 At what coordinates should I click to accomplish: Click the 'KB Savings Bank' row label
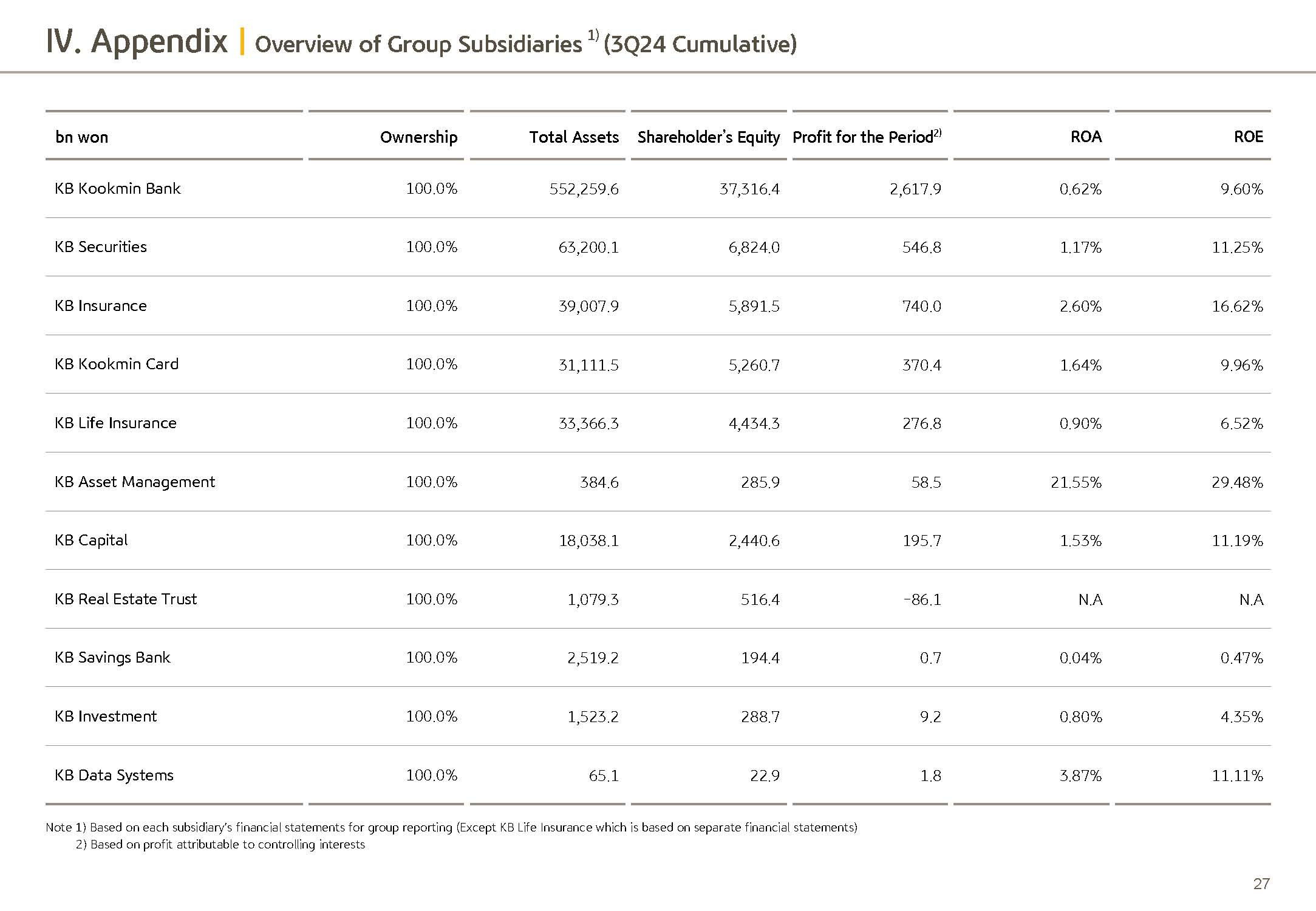112,658
